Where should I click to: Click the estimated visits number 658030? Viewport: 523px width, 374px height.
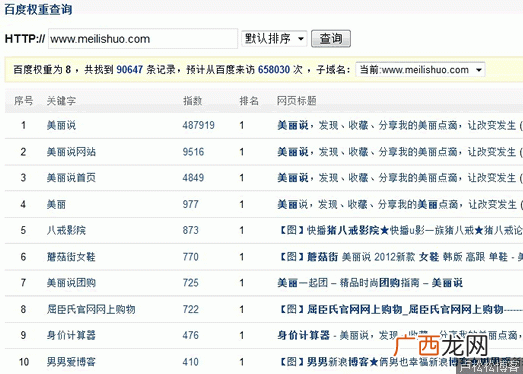click(274, 69)
